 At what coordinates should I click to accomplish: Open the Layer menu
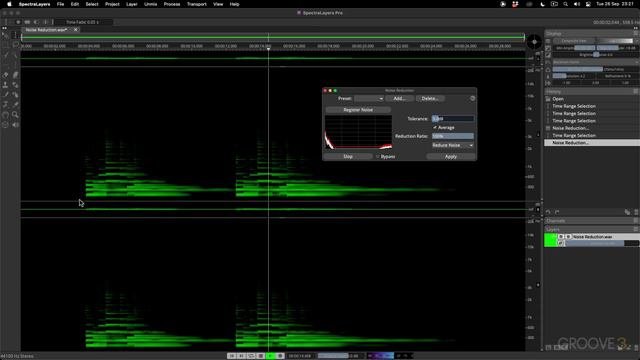(x=131, y=4)
